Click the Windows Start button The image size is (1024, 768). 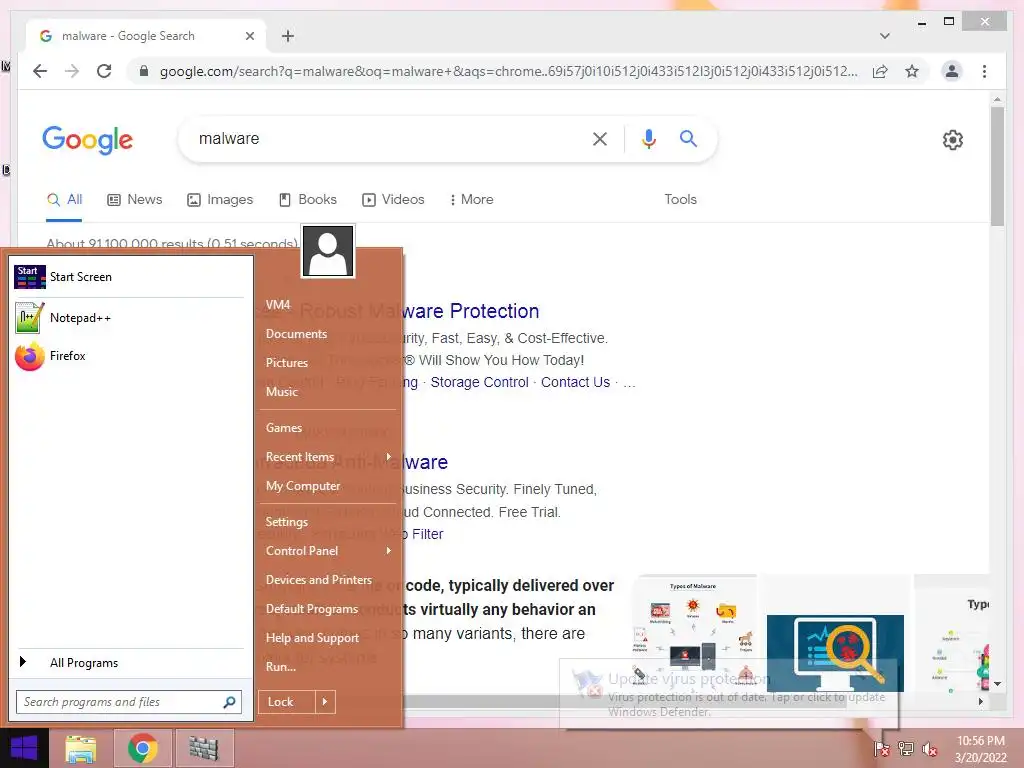(24, 748)
